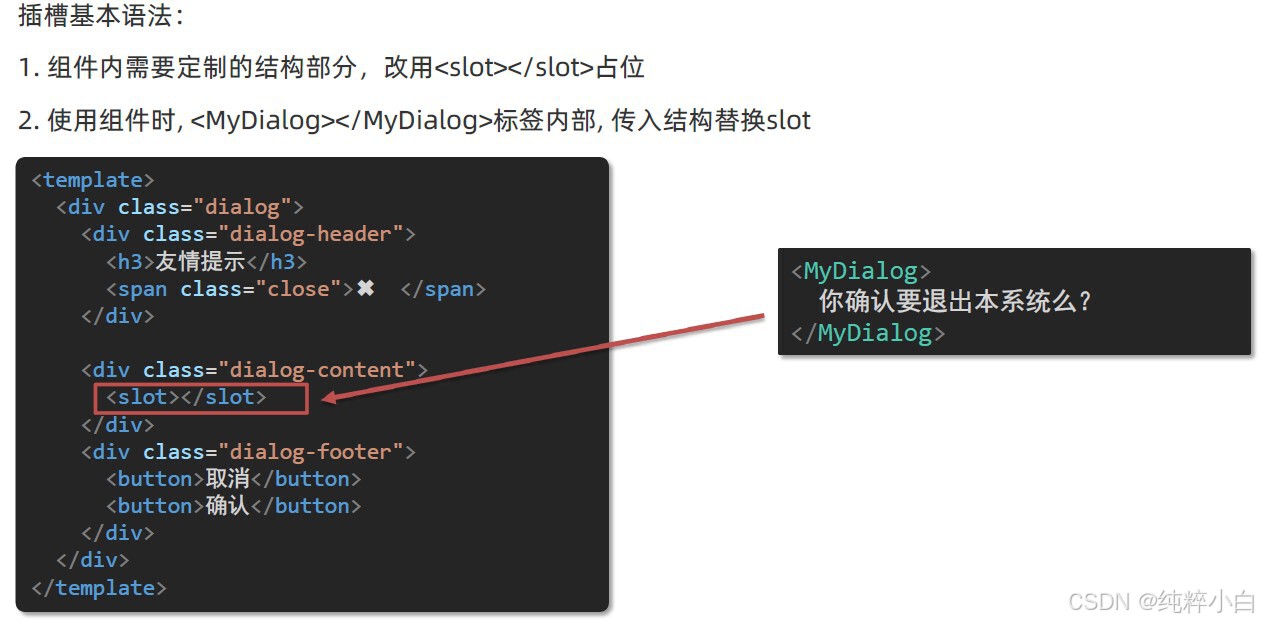Click the line div class="dialog"
The width and height of the screenshot is (1261, 623).
180,207
